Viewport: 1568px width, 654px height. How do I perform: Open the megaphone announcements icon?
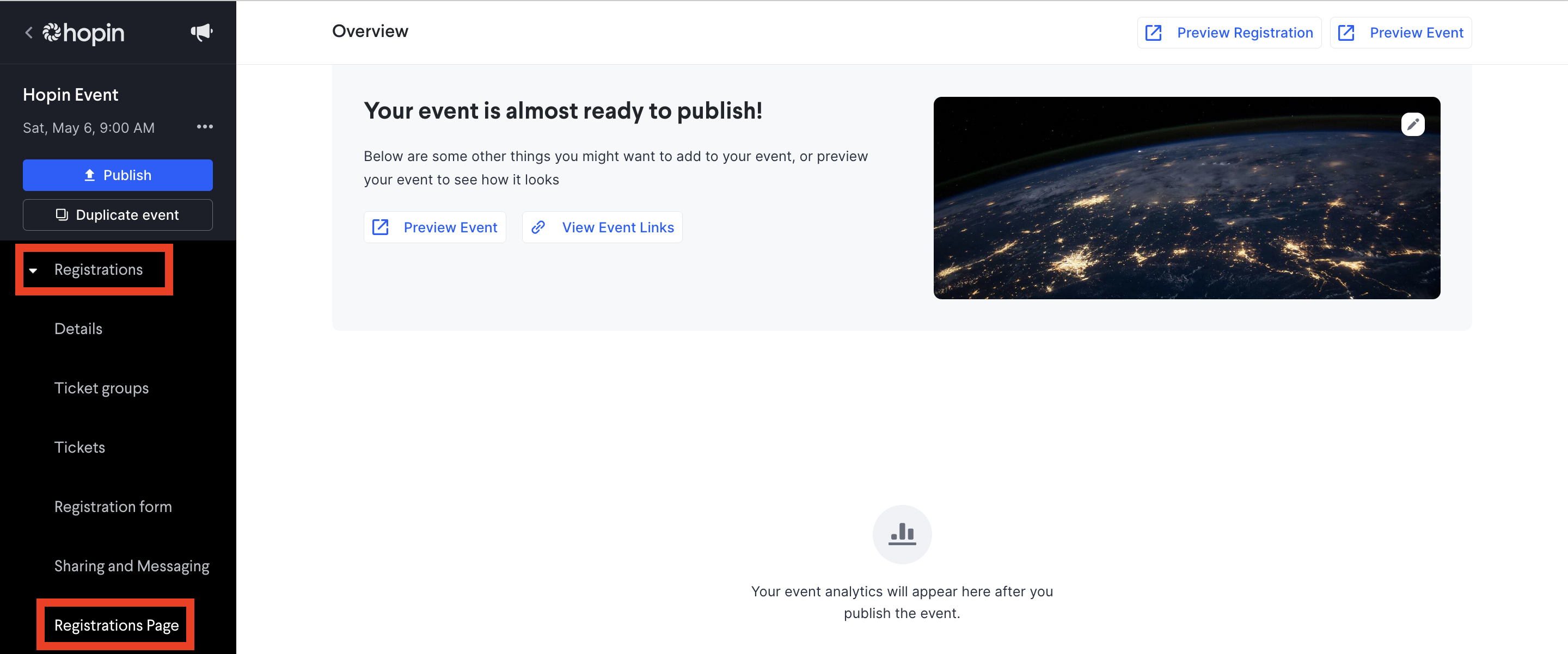pos(201,32)
